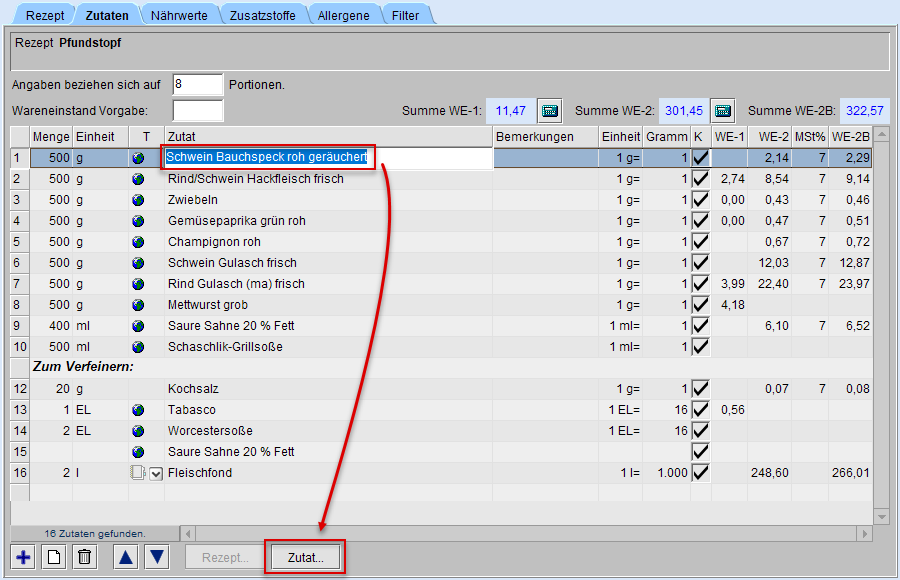This screenshot has width=900, height=580.
Task: Click the vertical scrollbar down arrow
Action: tap(882, 517)
